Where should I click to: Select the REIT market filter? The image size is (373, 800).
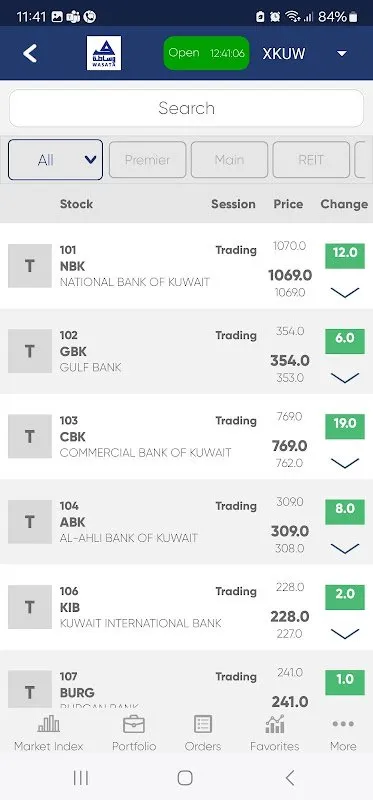[x=311, y=160]
